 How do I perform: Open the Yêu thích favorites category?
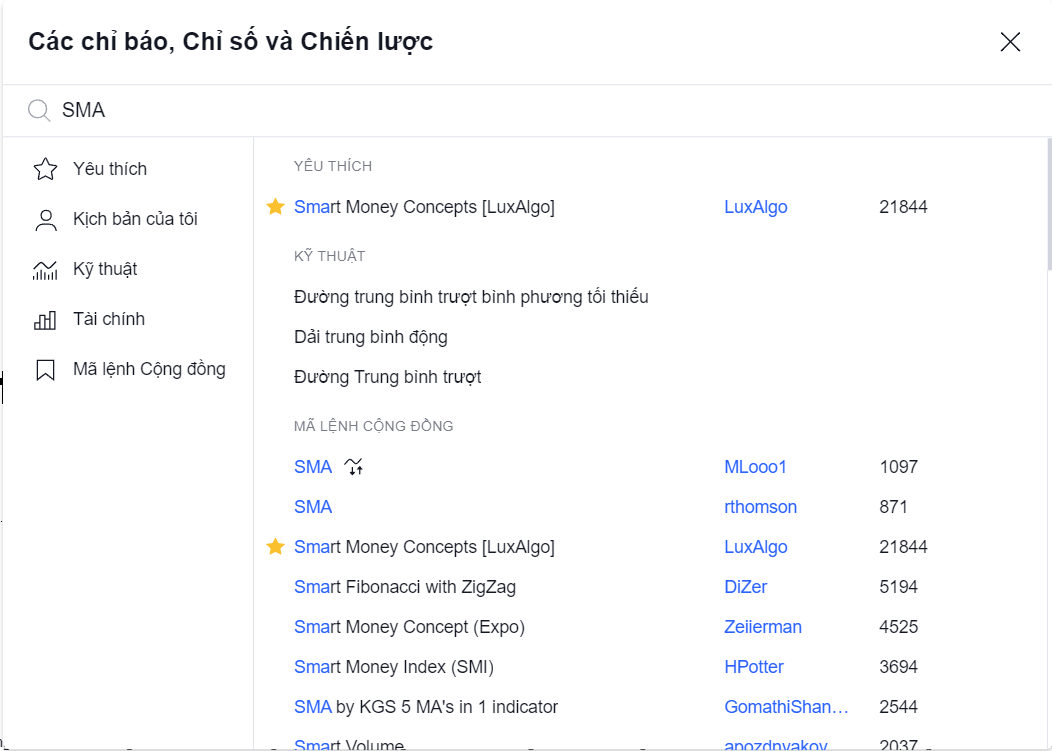click(x=127, y=168)
